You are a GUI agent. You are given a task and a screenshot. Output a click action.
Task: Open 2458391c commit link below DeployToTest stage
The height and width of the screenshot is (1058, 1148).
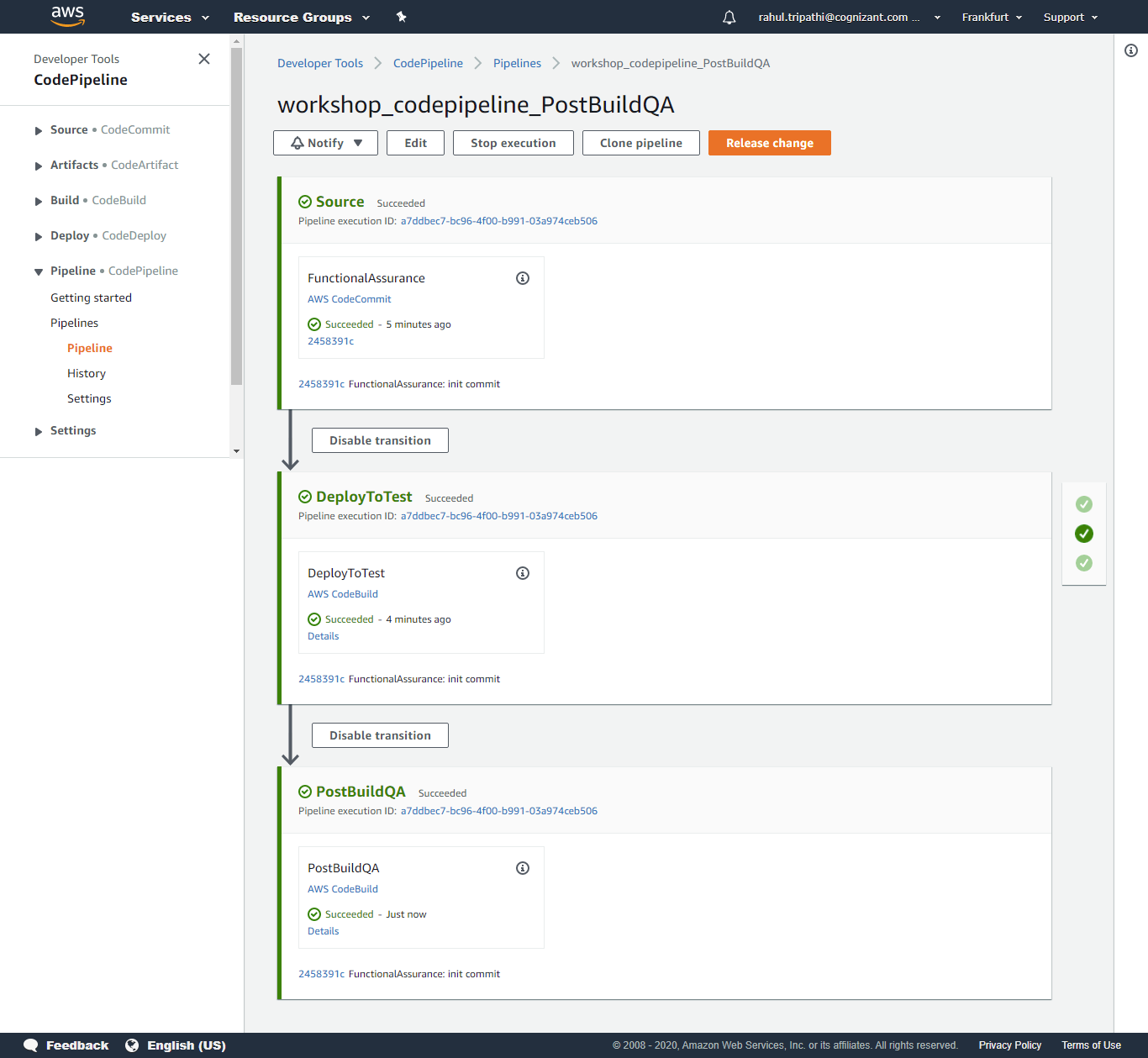pyautogui.click(x=322, y=679)
